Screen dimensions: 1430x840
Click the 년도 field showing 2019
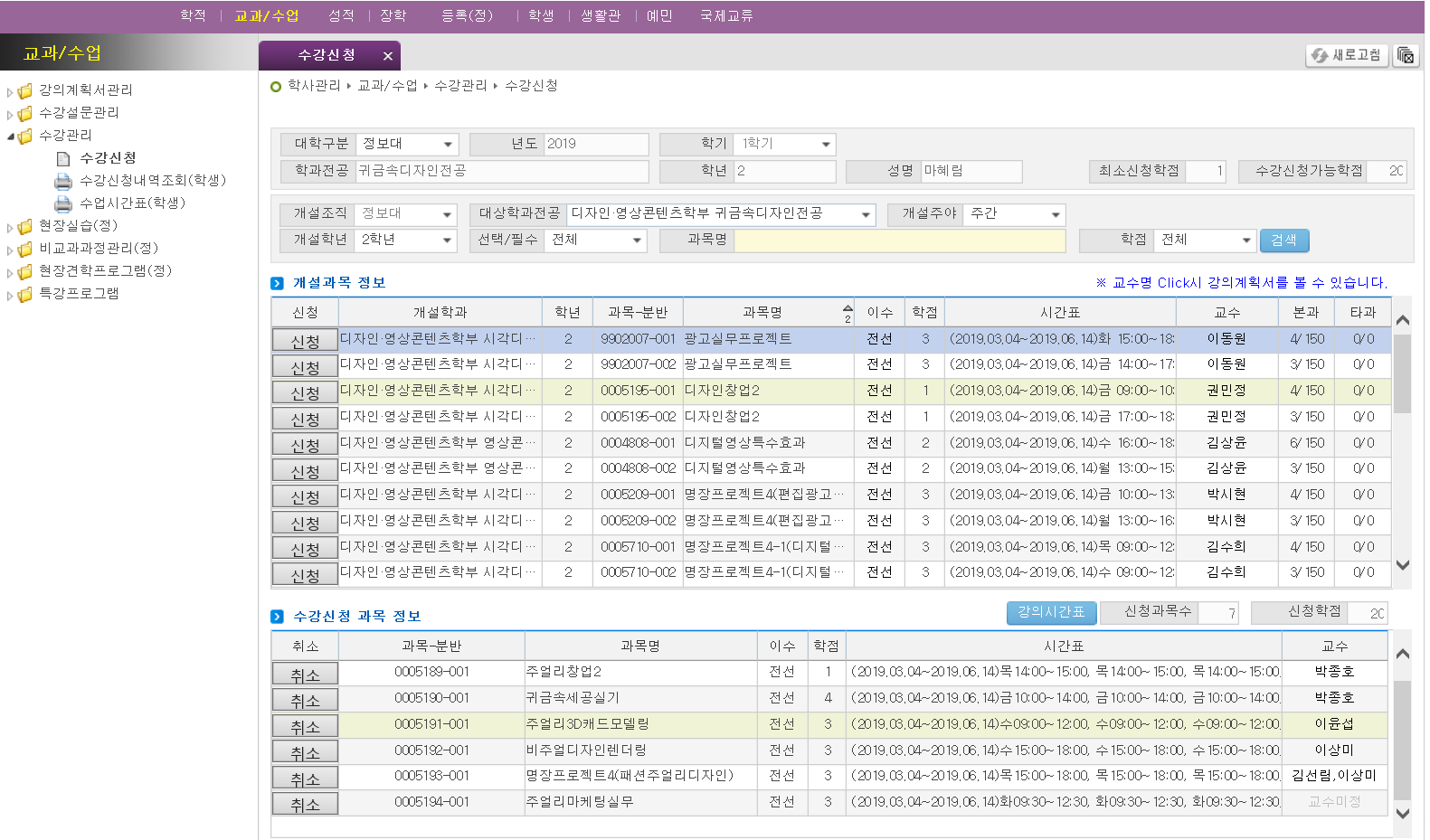click(596, 144)
